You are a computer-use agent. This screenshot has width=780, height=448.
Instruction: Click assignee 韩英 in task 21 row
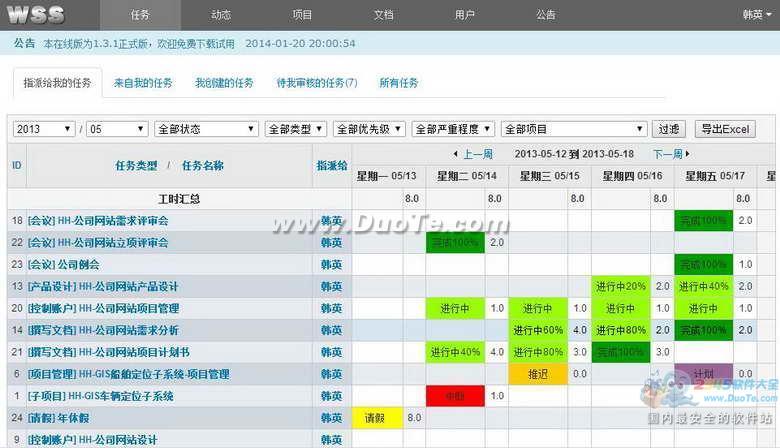pyautogui.click(x=331, y=352)
